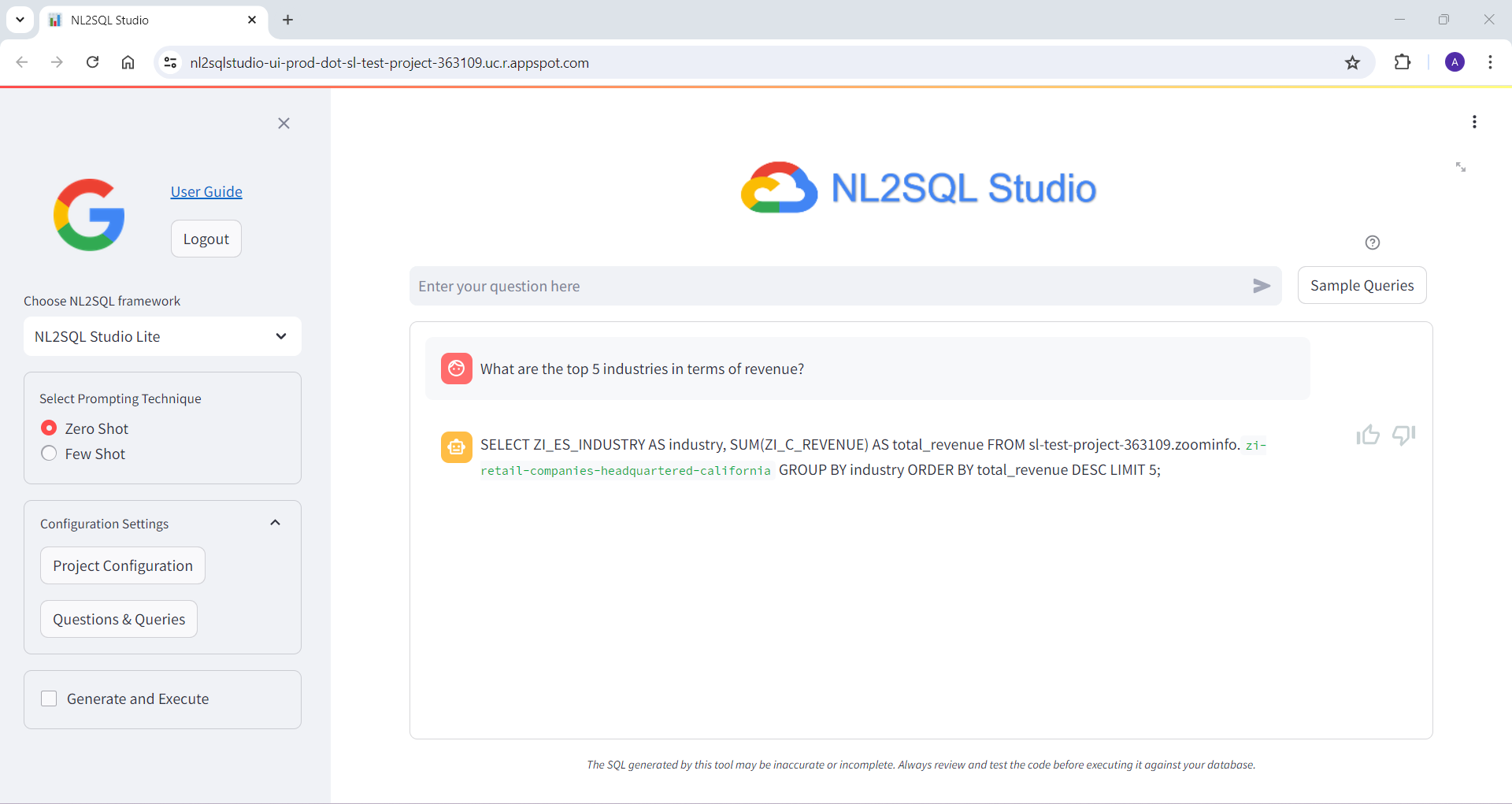The image size is (1512, 804).
Task: Open the app's three-dot menu
Action: [x=1474, y=122]
